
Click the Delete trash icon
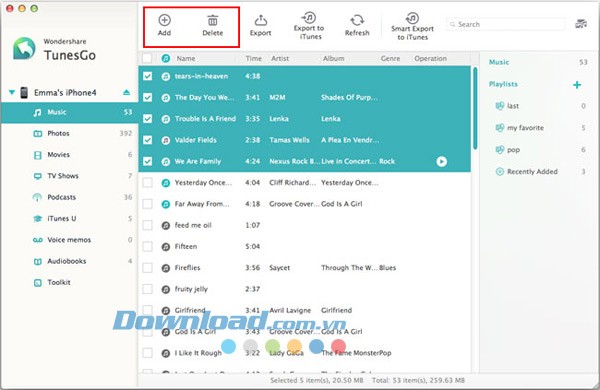213,20
